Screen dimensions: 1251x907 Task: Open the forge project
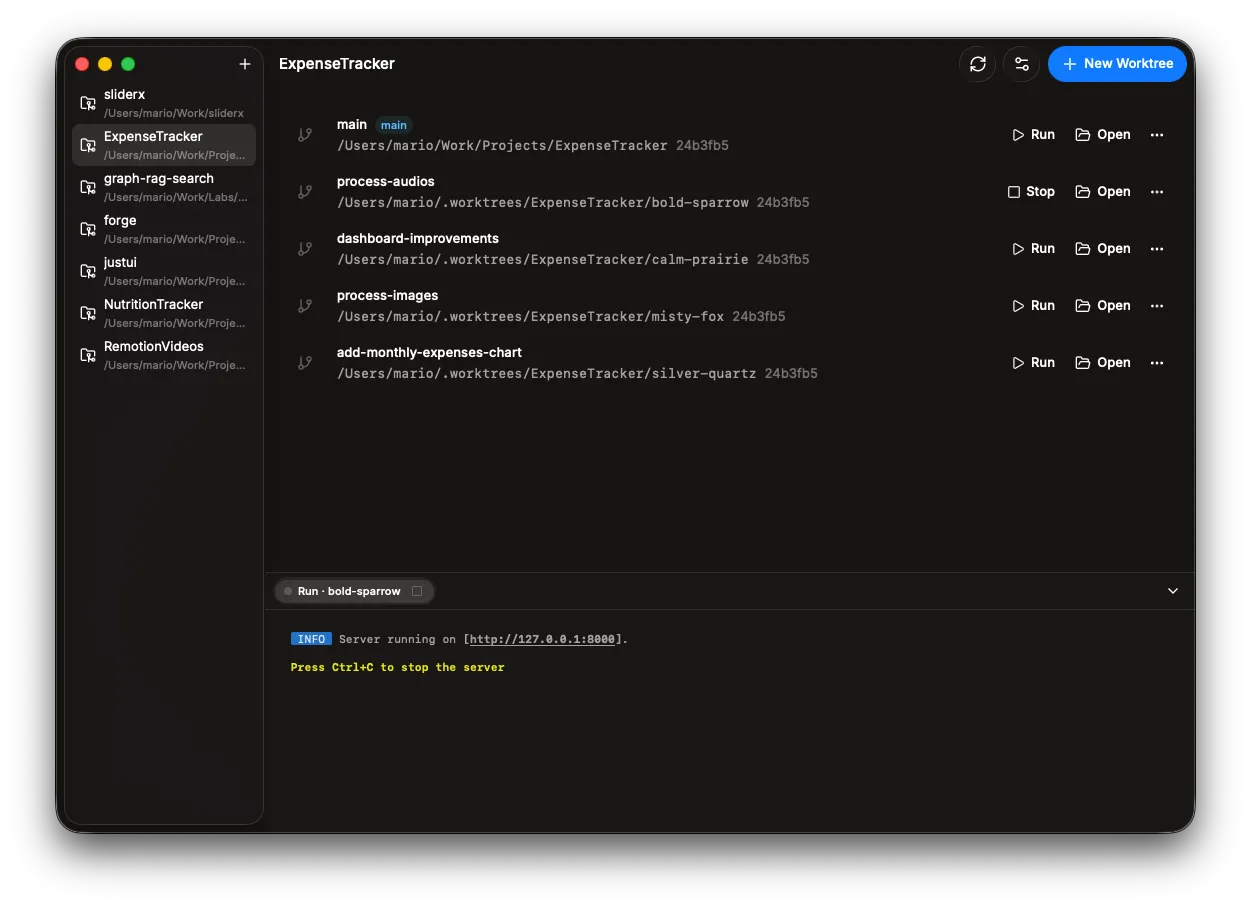pyautogui.click(x=164, y=229)
